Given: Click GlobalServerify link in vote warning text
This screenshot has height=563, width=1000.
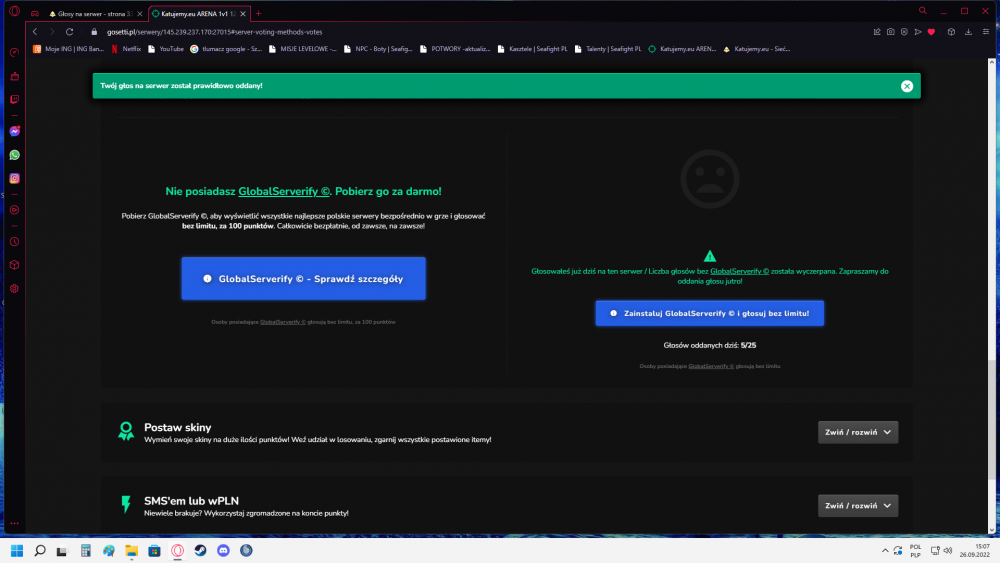Looking at the screenshot, I should click(739, 272).
